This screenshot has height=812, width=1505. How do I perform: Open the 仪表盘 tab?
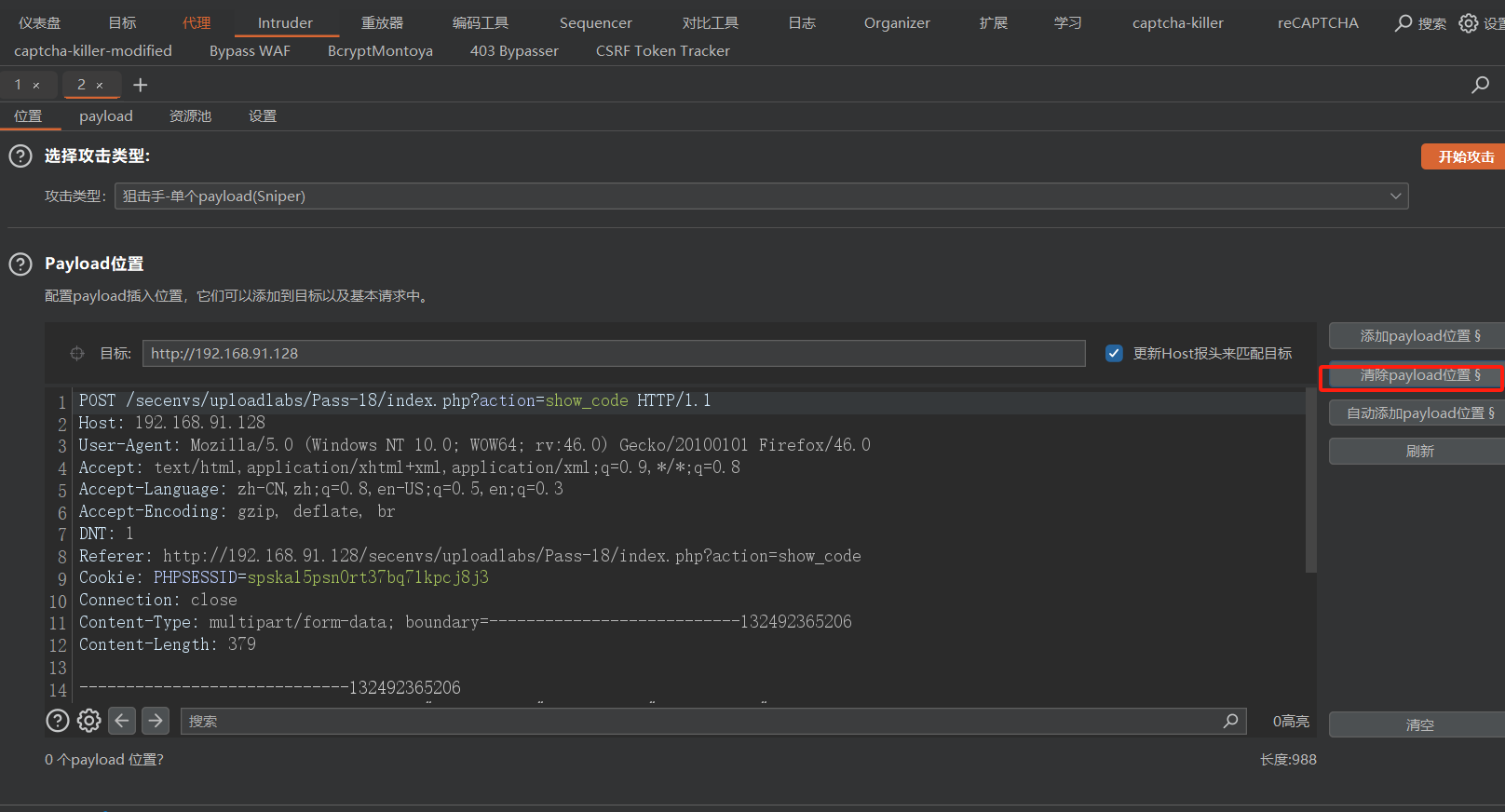[39, 22]
